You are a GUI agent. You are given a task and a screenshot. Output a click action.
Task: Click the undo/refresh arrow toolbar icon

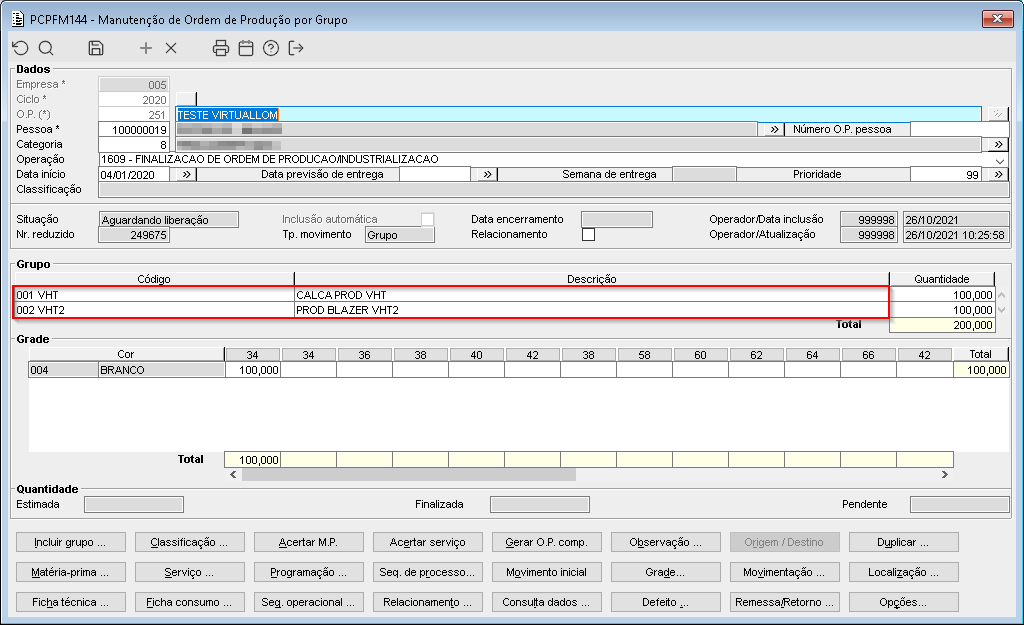coord(20,48)
